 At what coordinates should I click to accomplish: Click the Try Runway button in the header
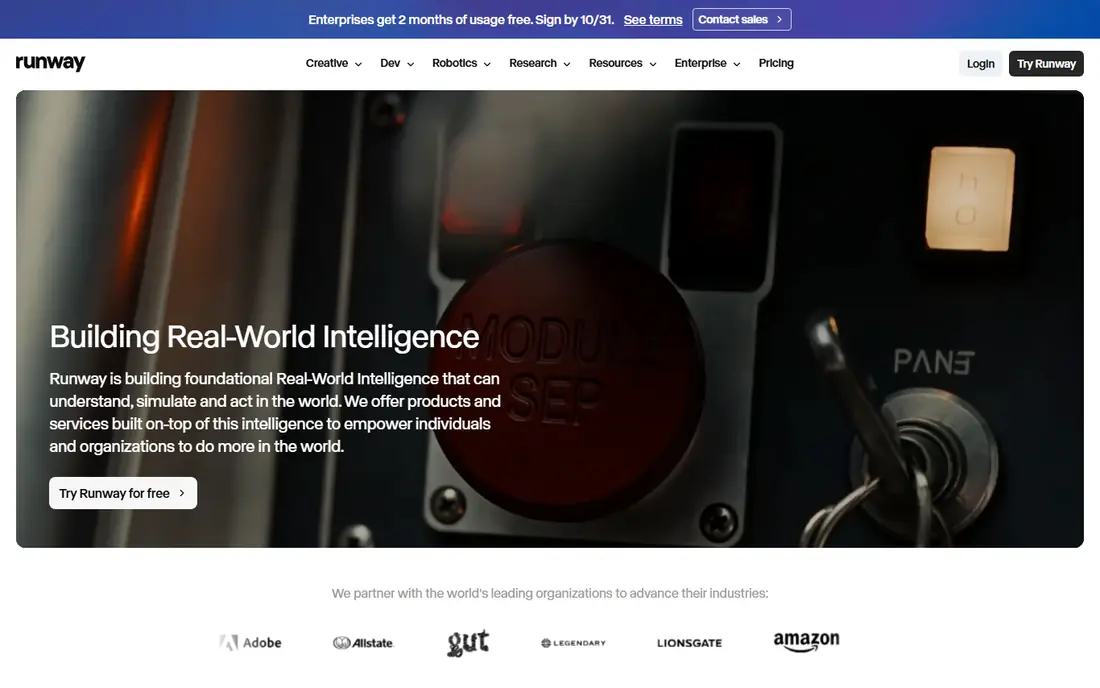pos(1046,64)
